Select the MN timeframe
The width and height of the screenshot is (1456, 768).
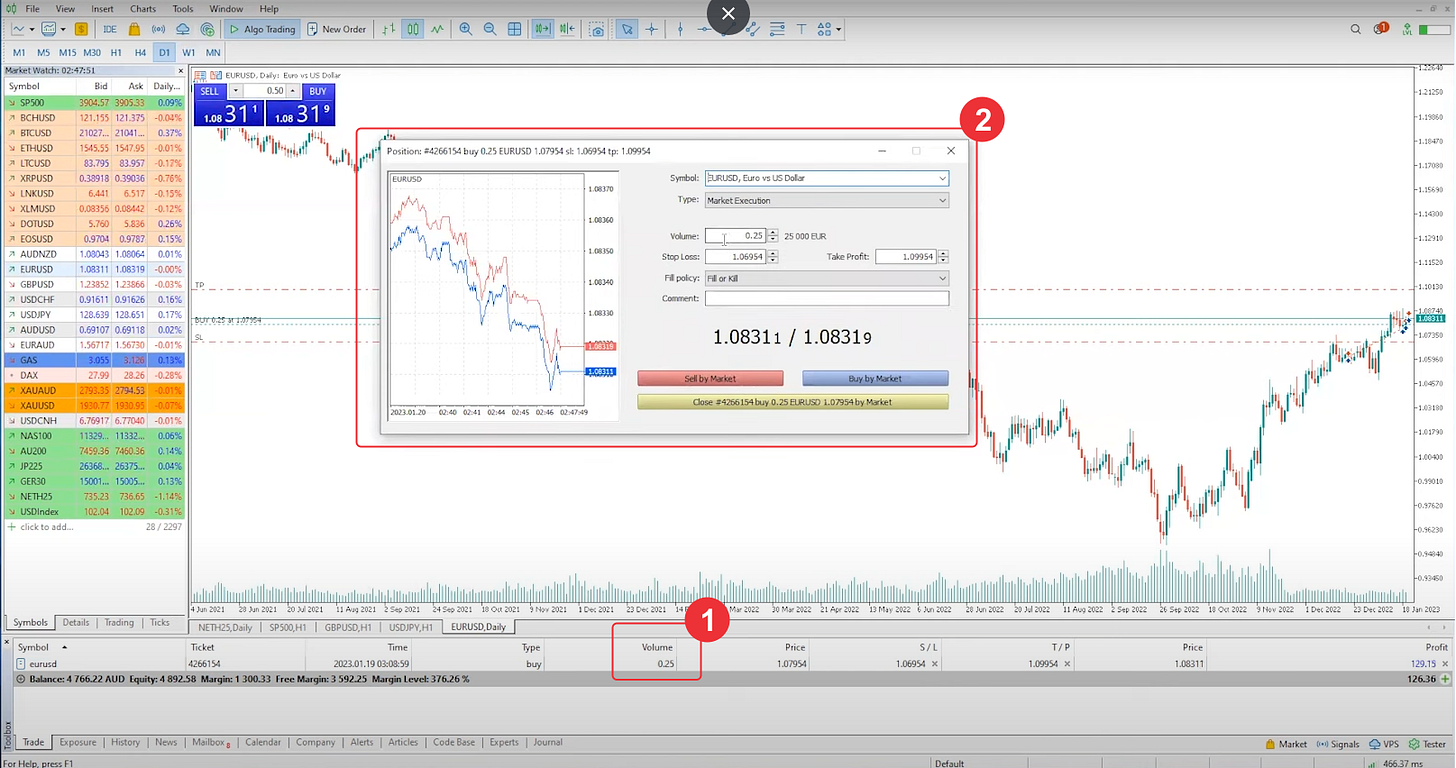pyautogui.click(x=213, y=52)
